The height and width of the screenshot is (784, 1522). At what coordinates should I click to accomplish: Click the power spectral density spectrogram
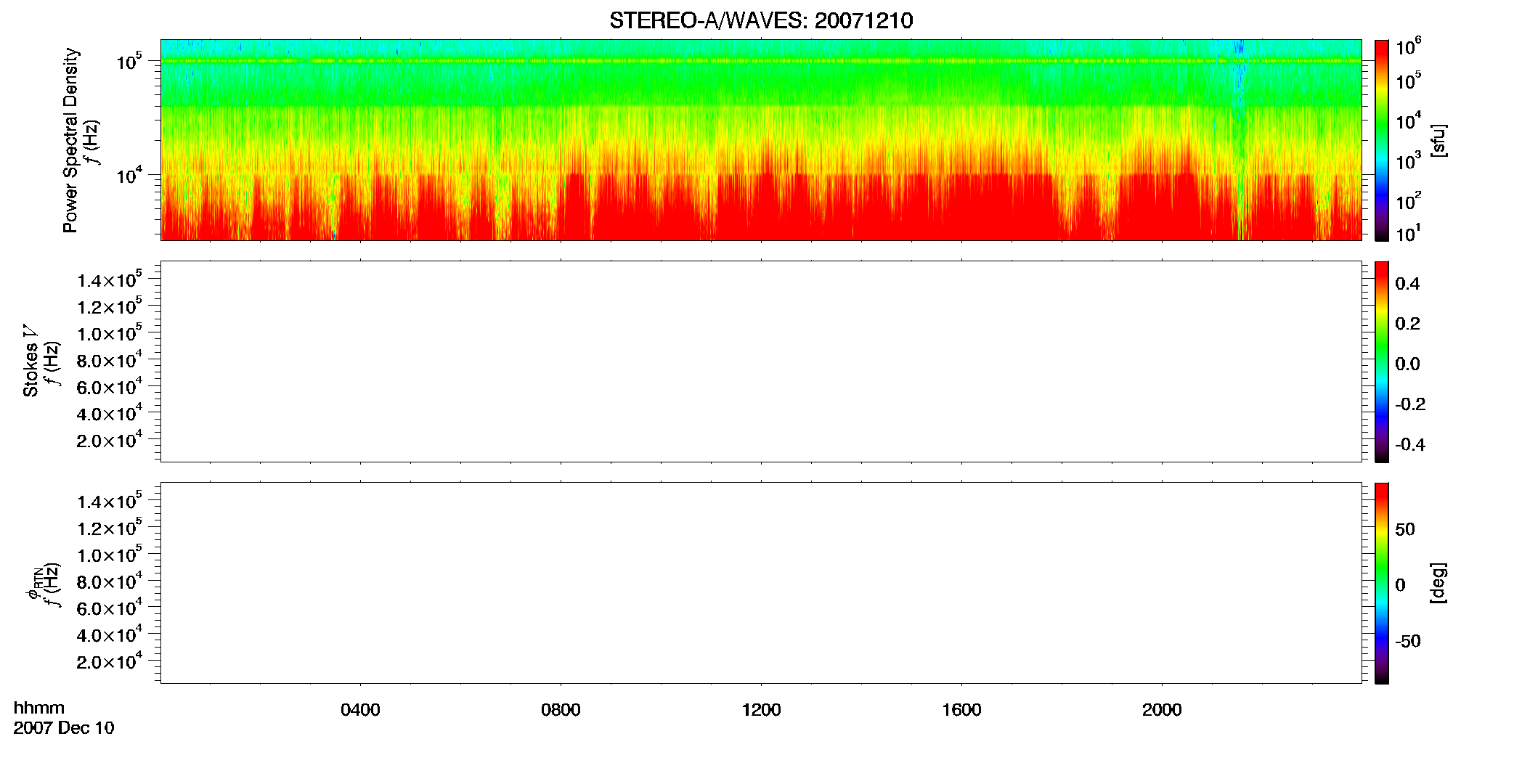[x=761, y=140]
